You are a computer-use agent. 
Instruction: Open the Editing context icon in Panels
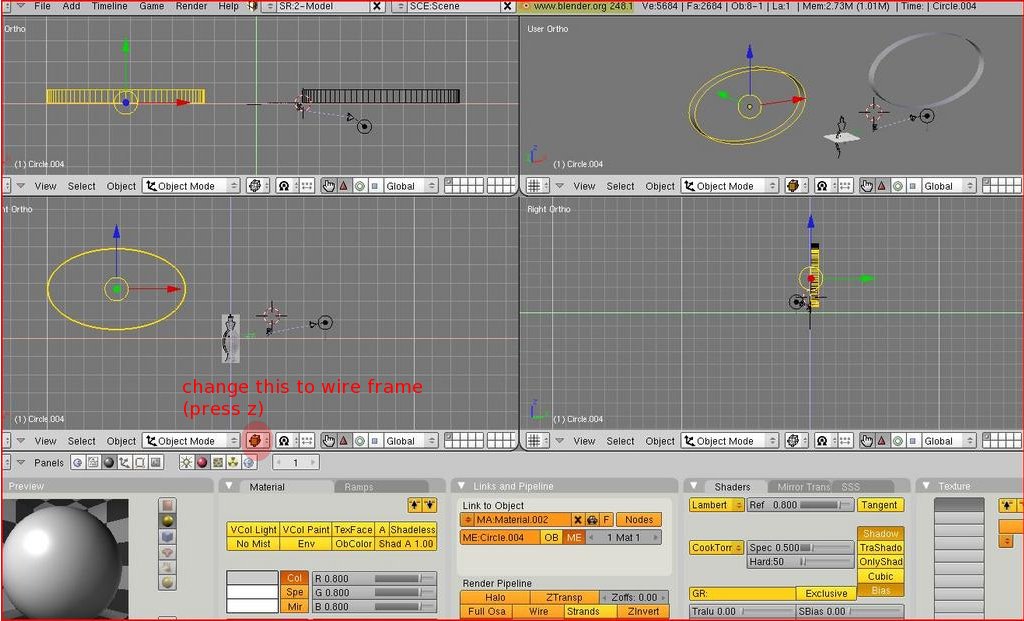click(x=140, y=462)
